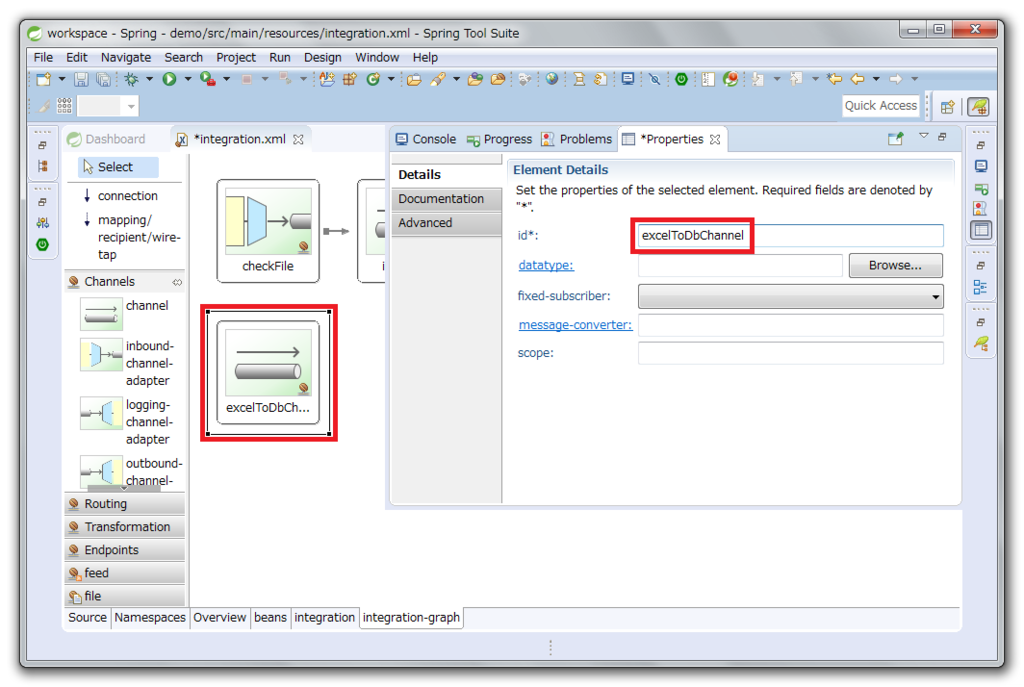Open the Documentation properties section
Screen dimensions: 1024x687
446,199
